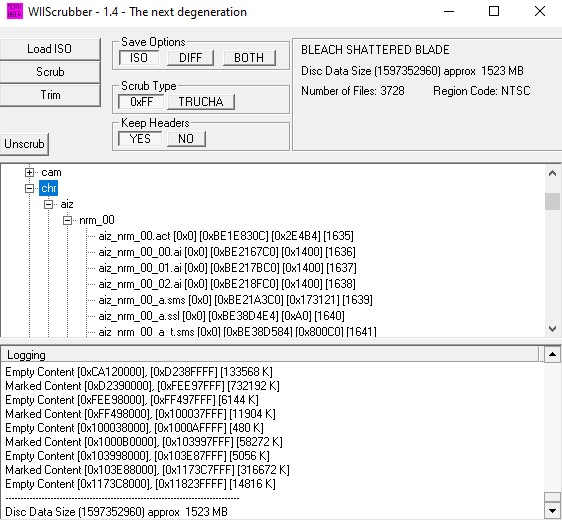Close the WIIScrubber window
Screen dimensions: 562x520
(540, 11)
